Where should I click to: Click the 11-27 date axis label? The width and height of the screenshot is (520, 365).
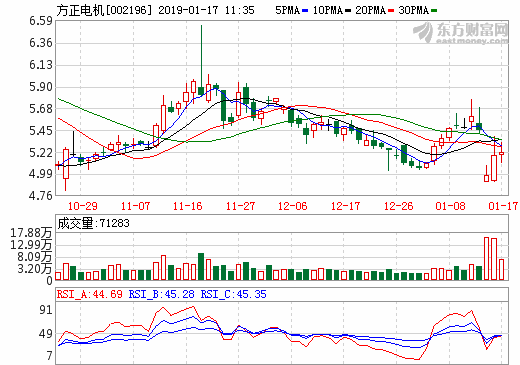pyautogui.click(x=240, y=206)
